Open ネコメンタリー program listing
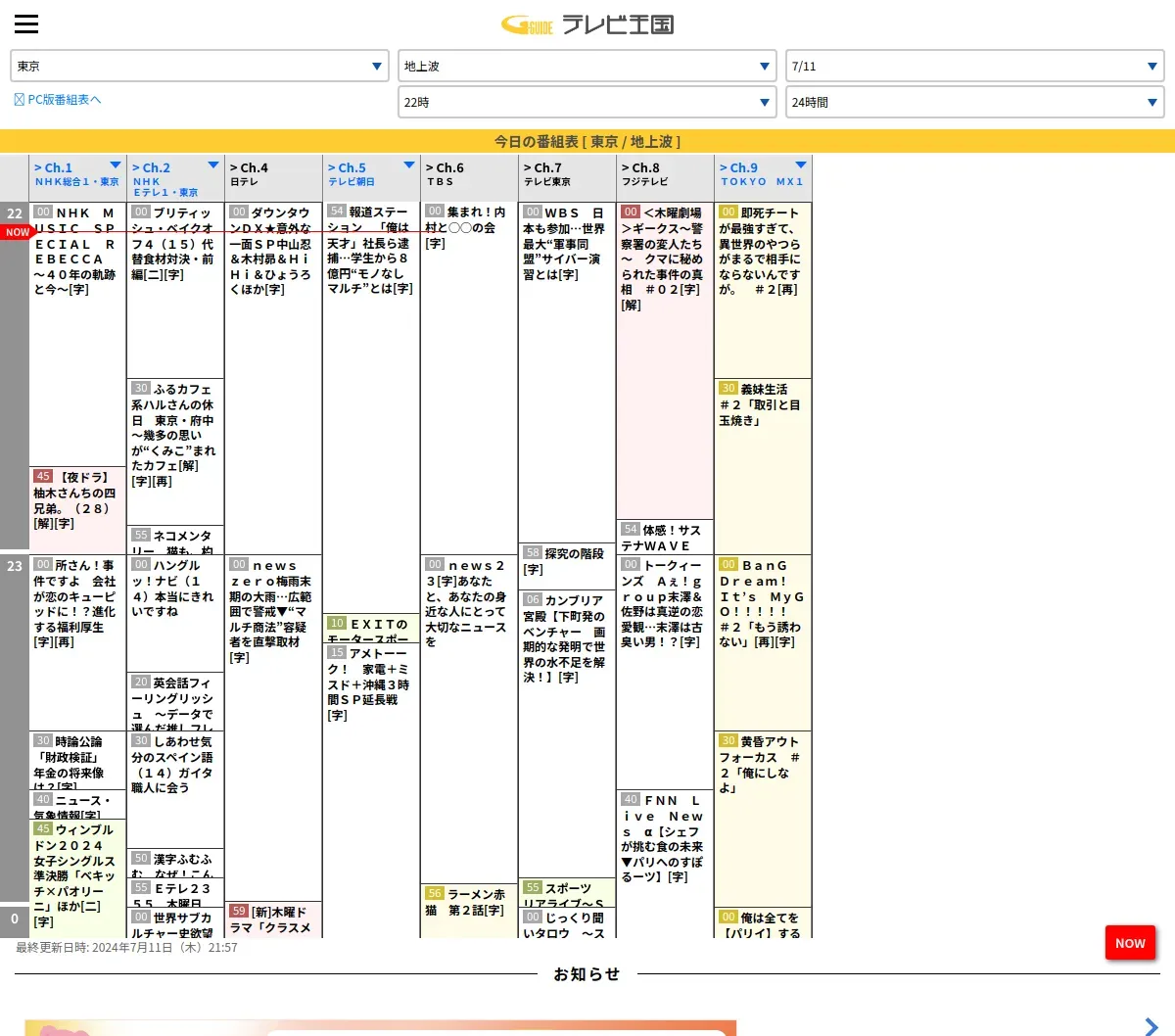Image resolution: width=1175 pixels, height=1036 pixels. [x=175, y=540]
